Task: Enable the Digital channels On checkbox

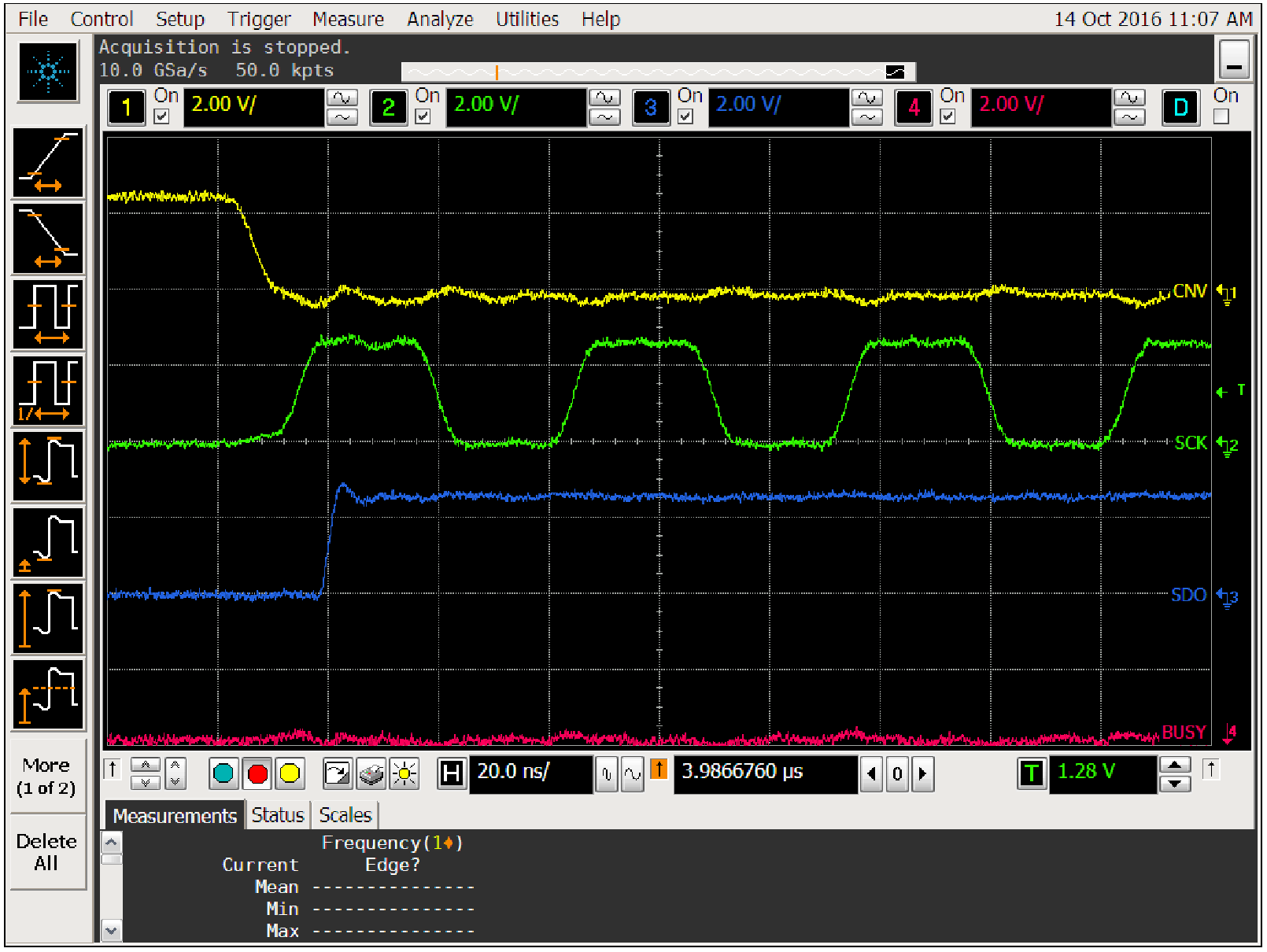Action: pos(1221,116)
